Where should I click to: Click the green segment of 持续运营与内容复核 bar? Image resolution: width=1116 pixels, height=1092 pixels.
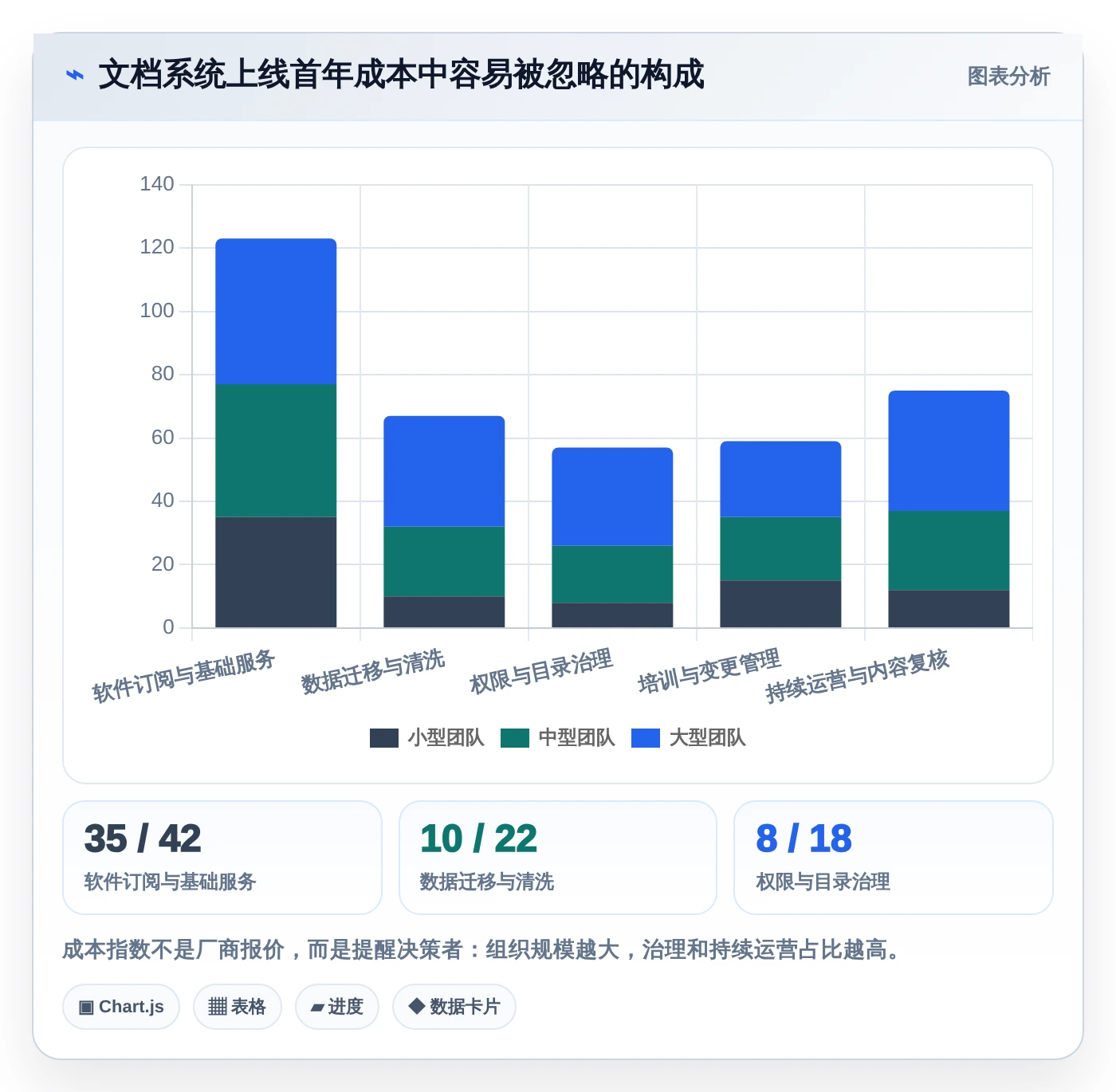point(949,550)
